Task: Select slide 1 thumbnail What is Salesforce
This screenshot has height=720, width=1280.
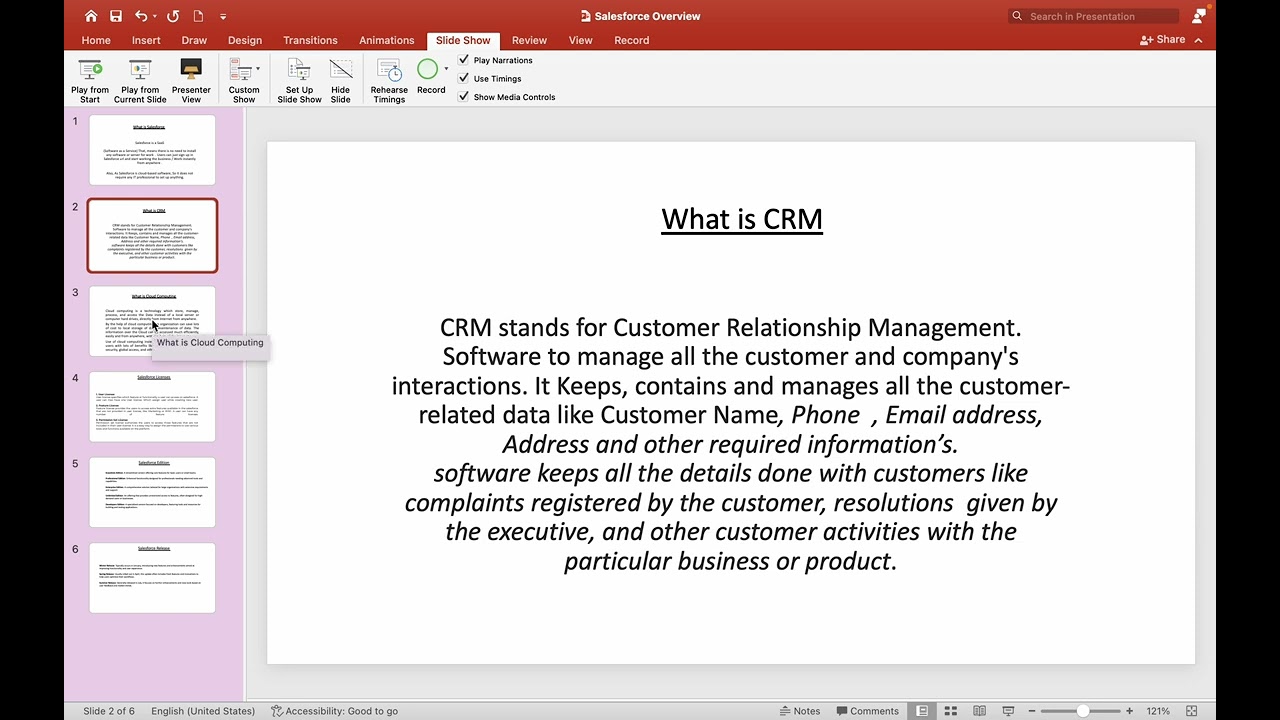Action: (152, 150)
